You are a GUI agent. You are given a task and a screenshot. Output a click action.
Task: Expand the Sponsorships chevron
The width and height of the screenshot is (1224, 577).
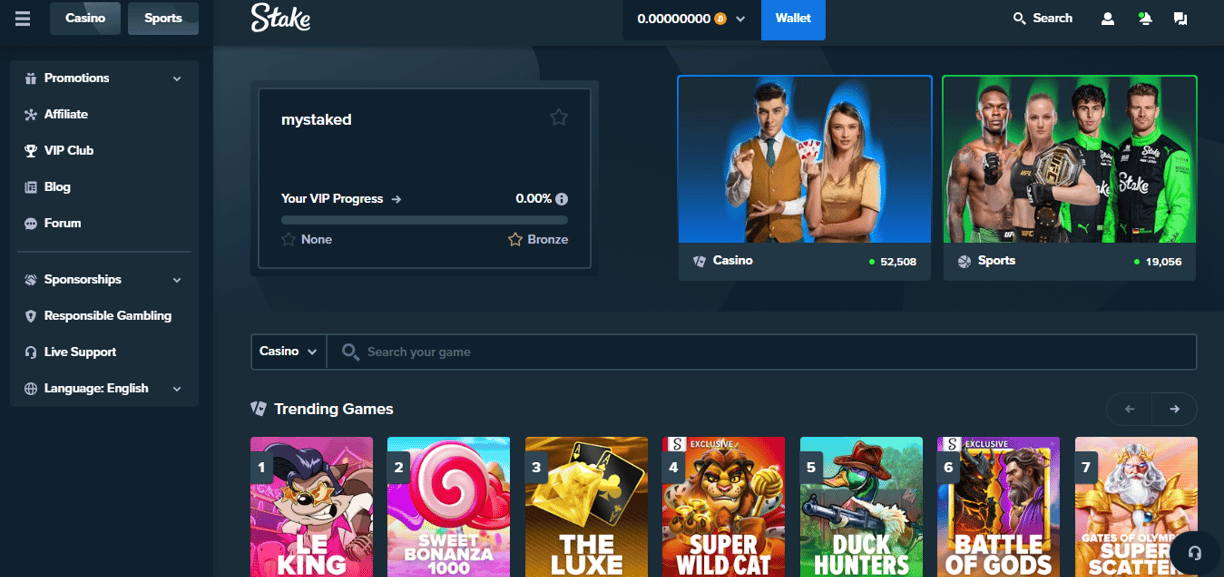point(177,280)
